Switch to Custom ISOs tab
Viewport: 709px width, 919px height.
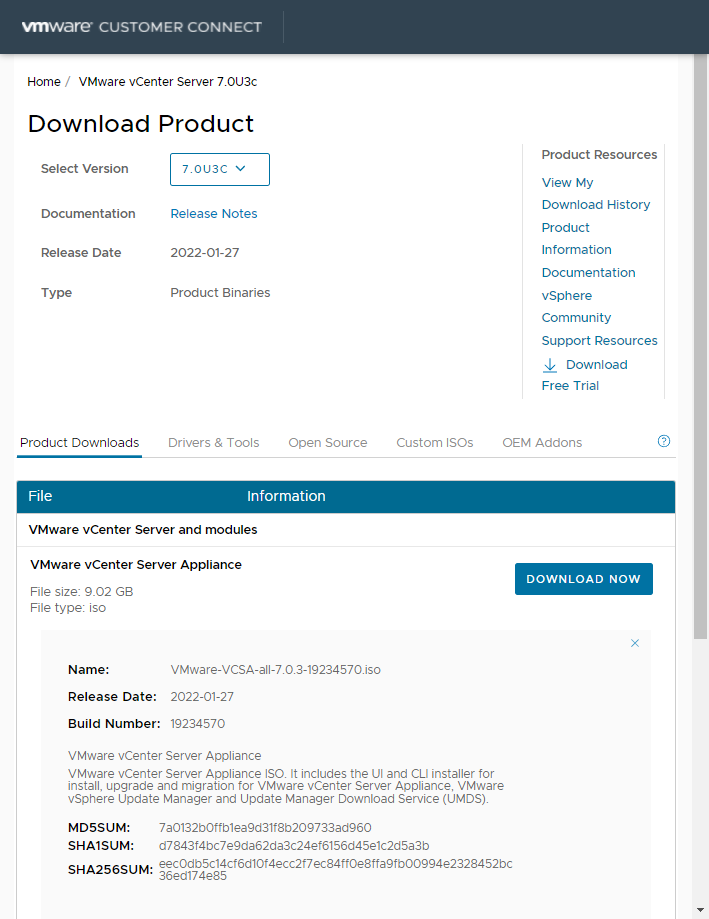pos(435,443)
